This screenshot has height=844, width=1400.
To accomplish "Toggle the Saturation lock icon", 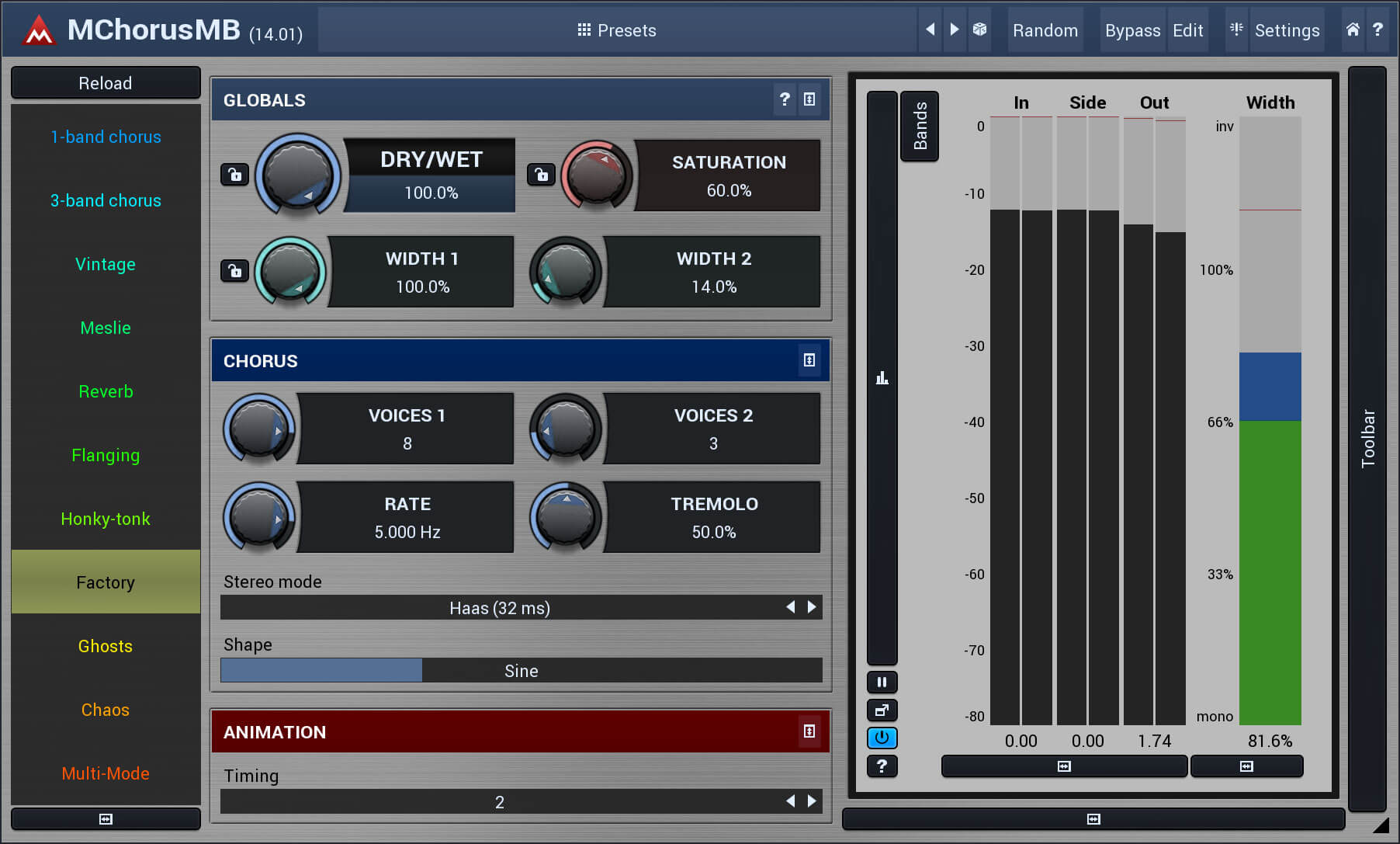I will pyautogui.click(x=541, y=175).
